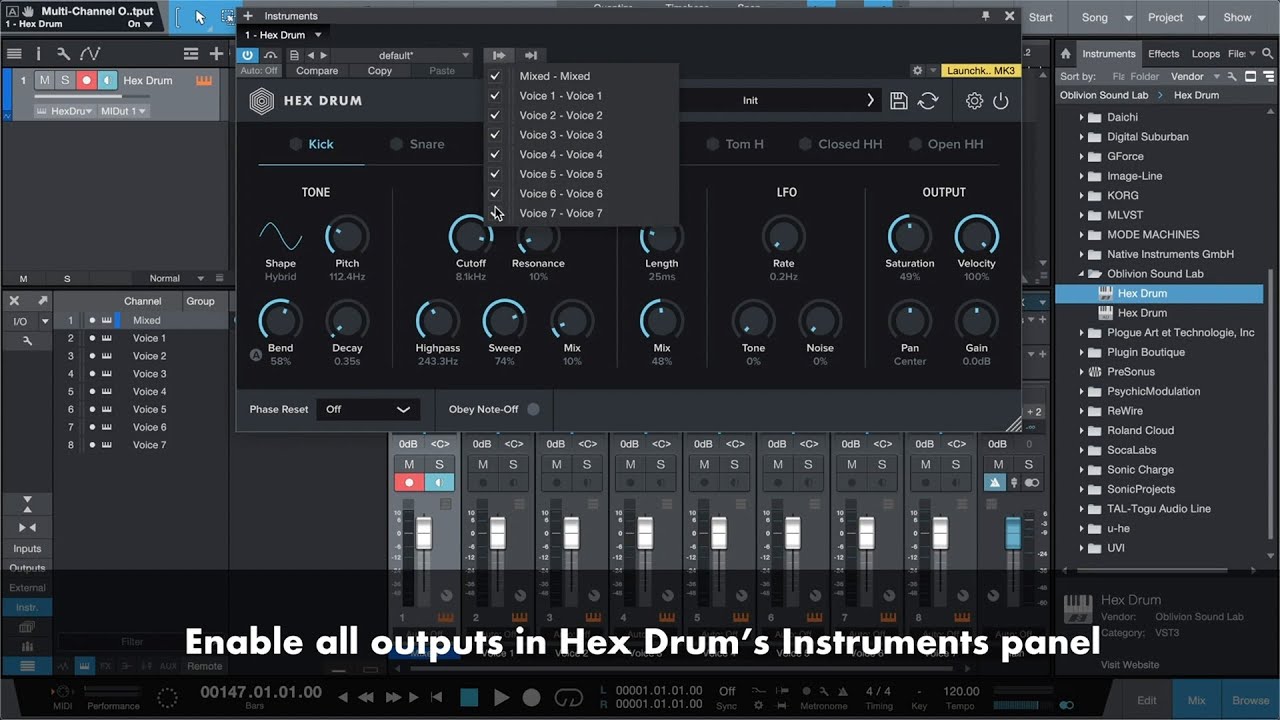1280x720 pixels.
Task: Toggle the loop button in the transport
Action: 569,697
